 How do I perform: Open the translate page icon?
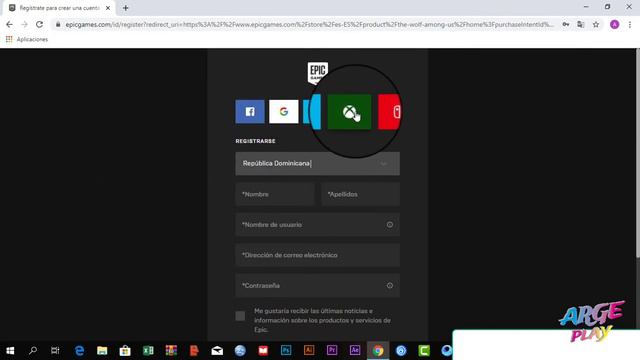pos(581,24)
